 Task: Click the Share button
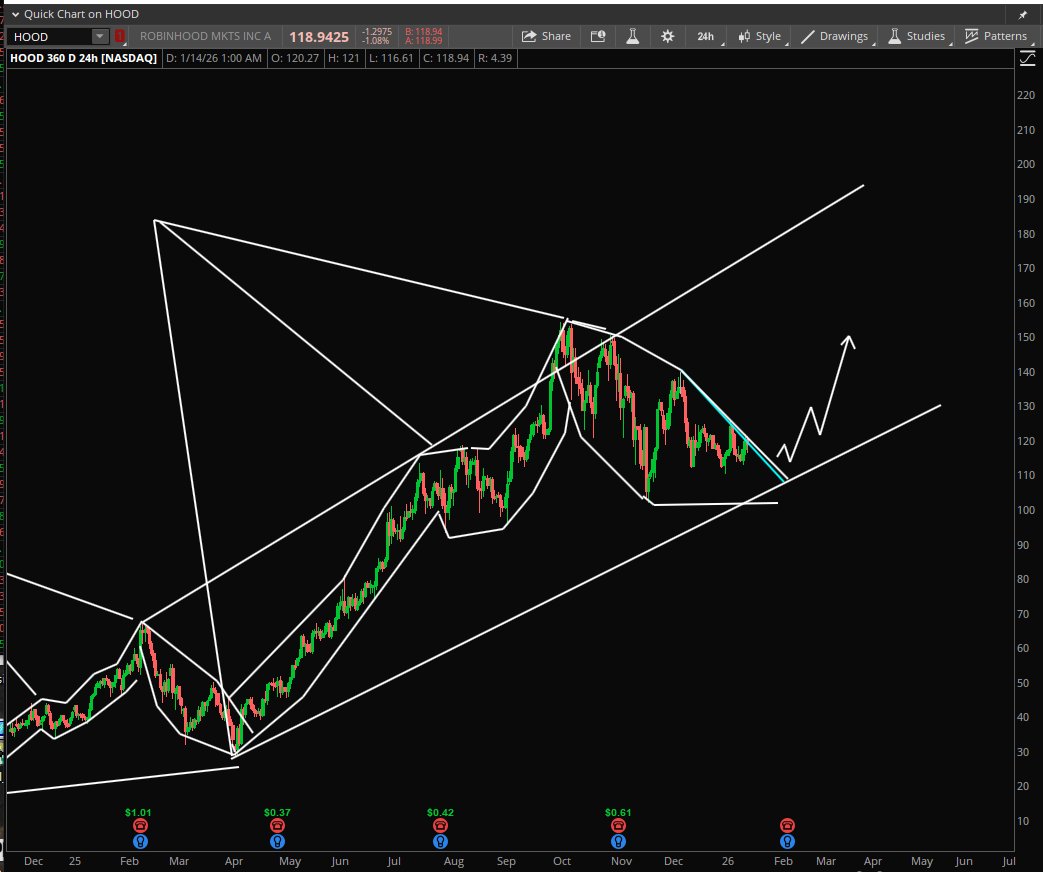[x=547, y=36]
